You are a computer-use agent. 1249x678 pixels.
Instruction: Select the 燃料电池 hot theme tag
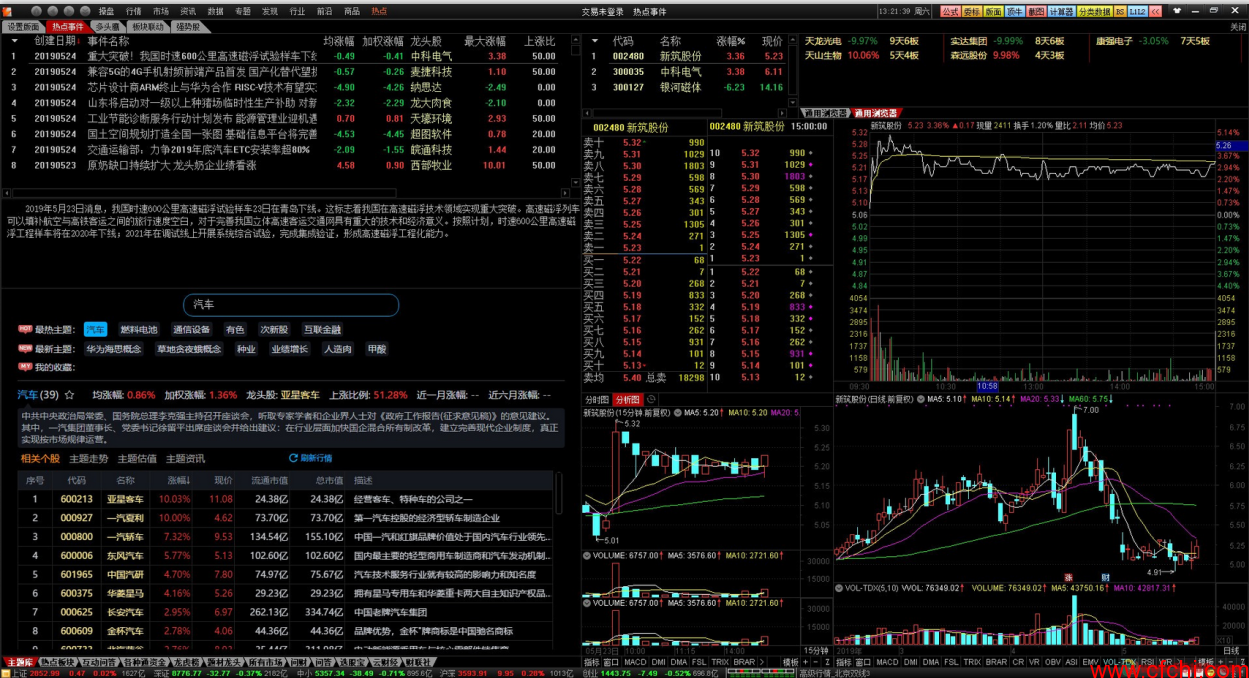point(139,329)
